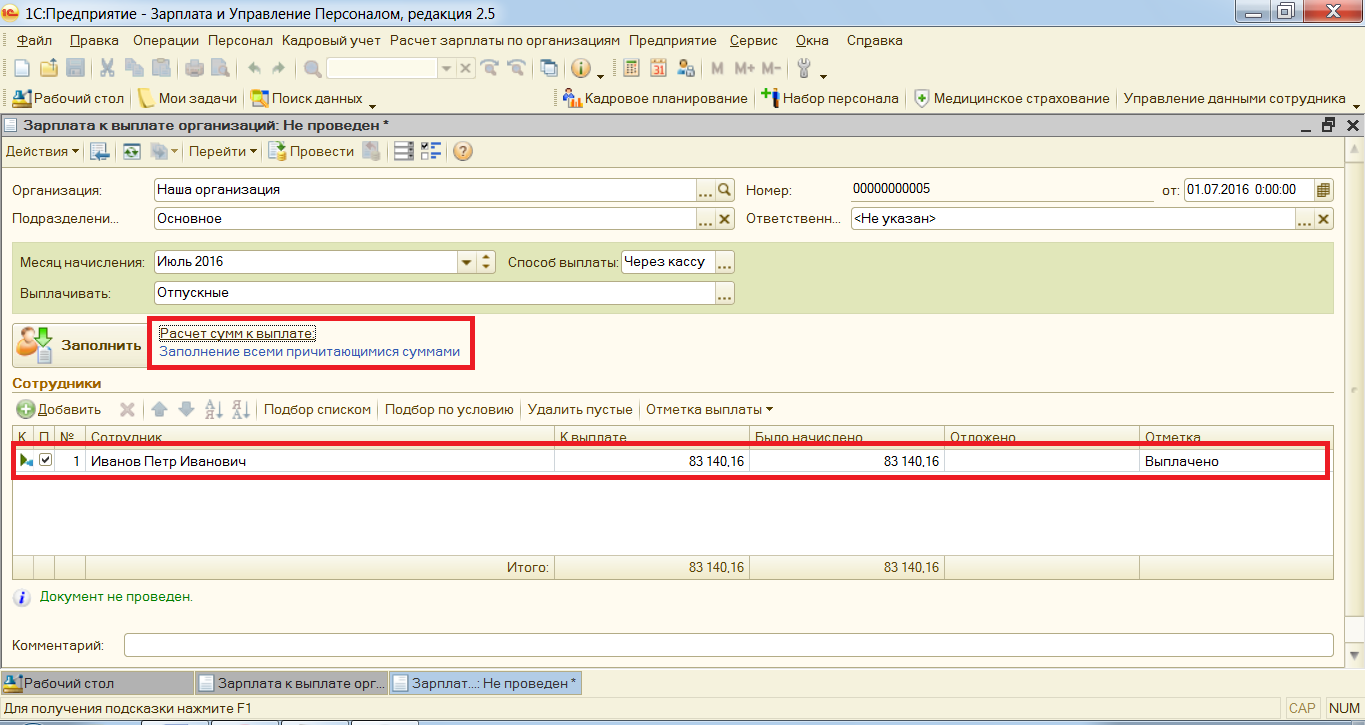Click the calendar picker next to the document date
Viewport: 1365px width, 725px height.
pyautogui.click(x=1323, y=190)
